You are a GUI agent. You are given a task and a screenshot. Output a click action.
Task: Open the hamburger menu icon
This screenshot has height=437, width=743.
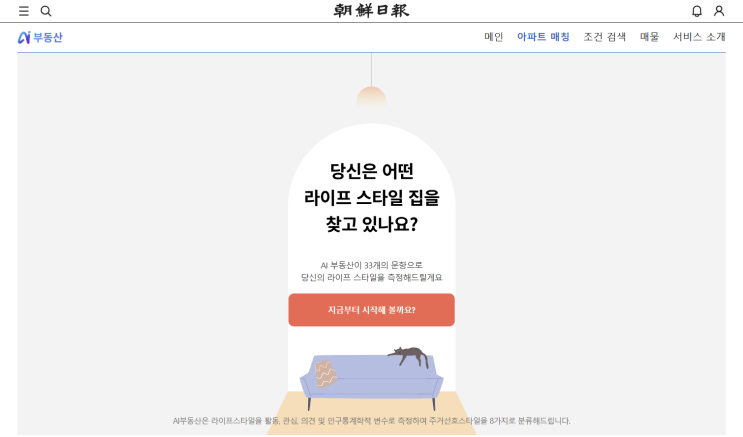24,11
